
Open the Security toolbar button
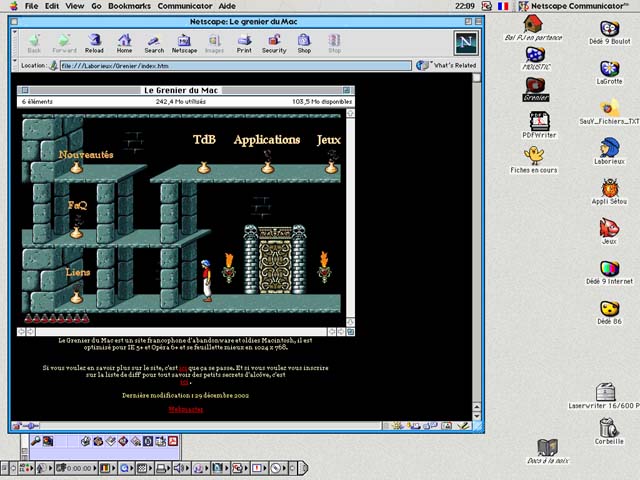click(x=274, y=44)
